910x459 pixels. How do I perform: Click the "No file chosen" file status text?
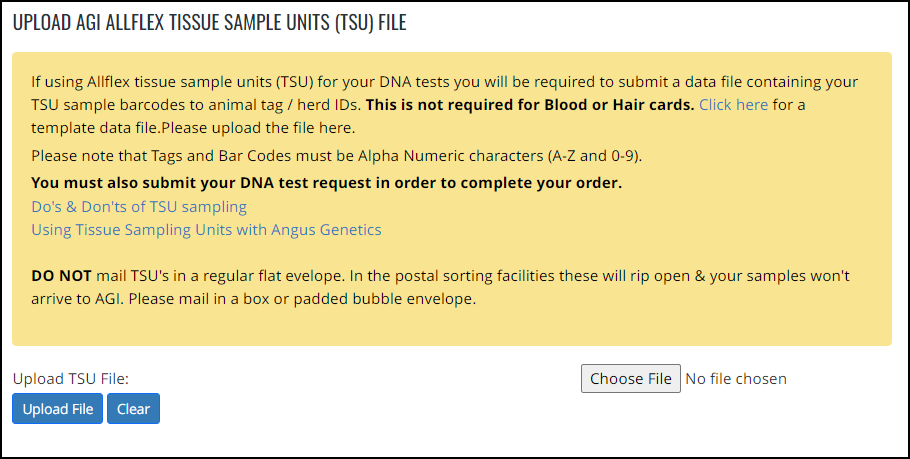pyautogui.click(x=736, y=379)
